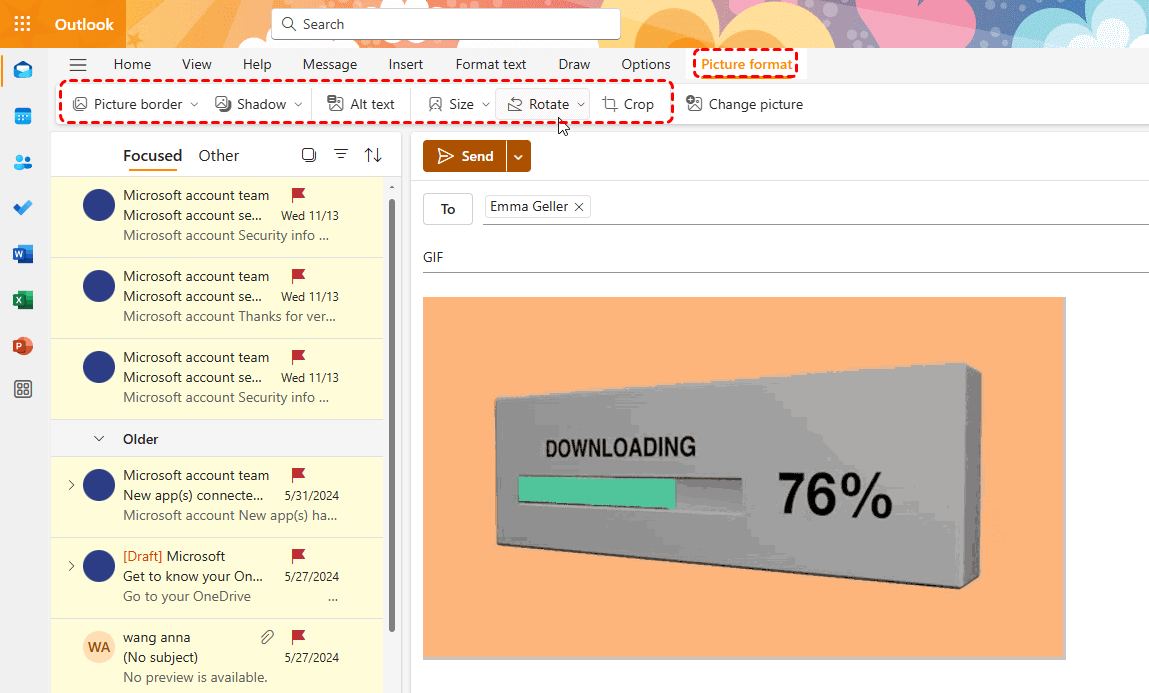
Task: Open the app launcher grid icon
Action: pyautogui.click(x=23, y=24)
